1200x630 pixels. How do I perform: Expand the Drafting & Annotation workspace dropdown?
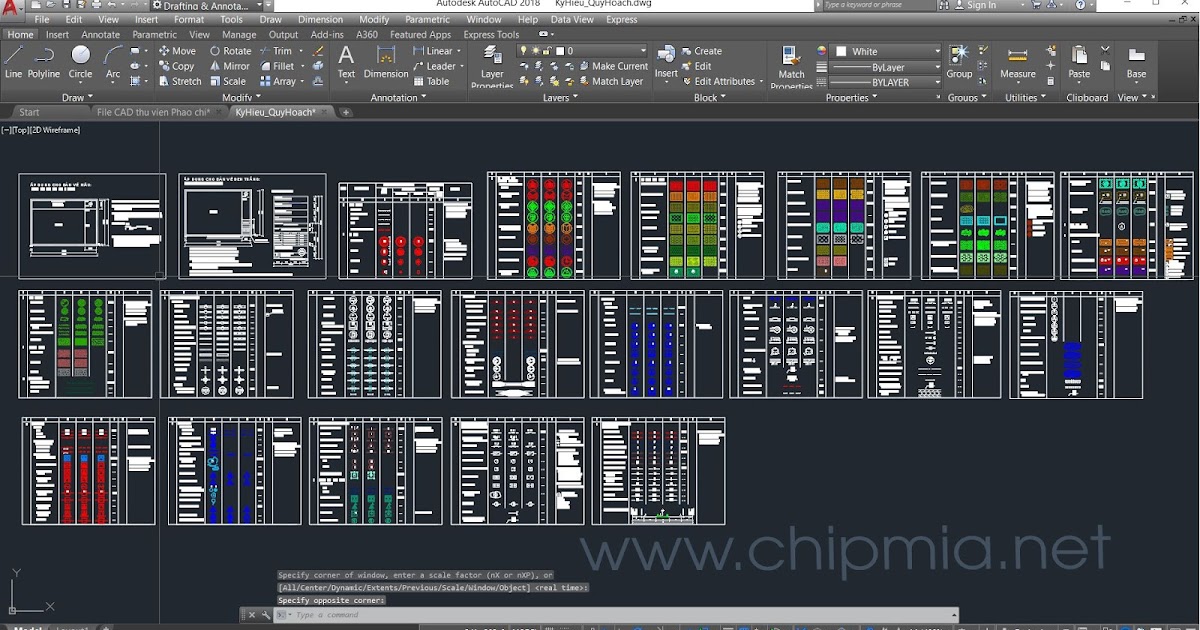pos(206,5)
